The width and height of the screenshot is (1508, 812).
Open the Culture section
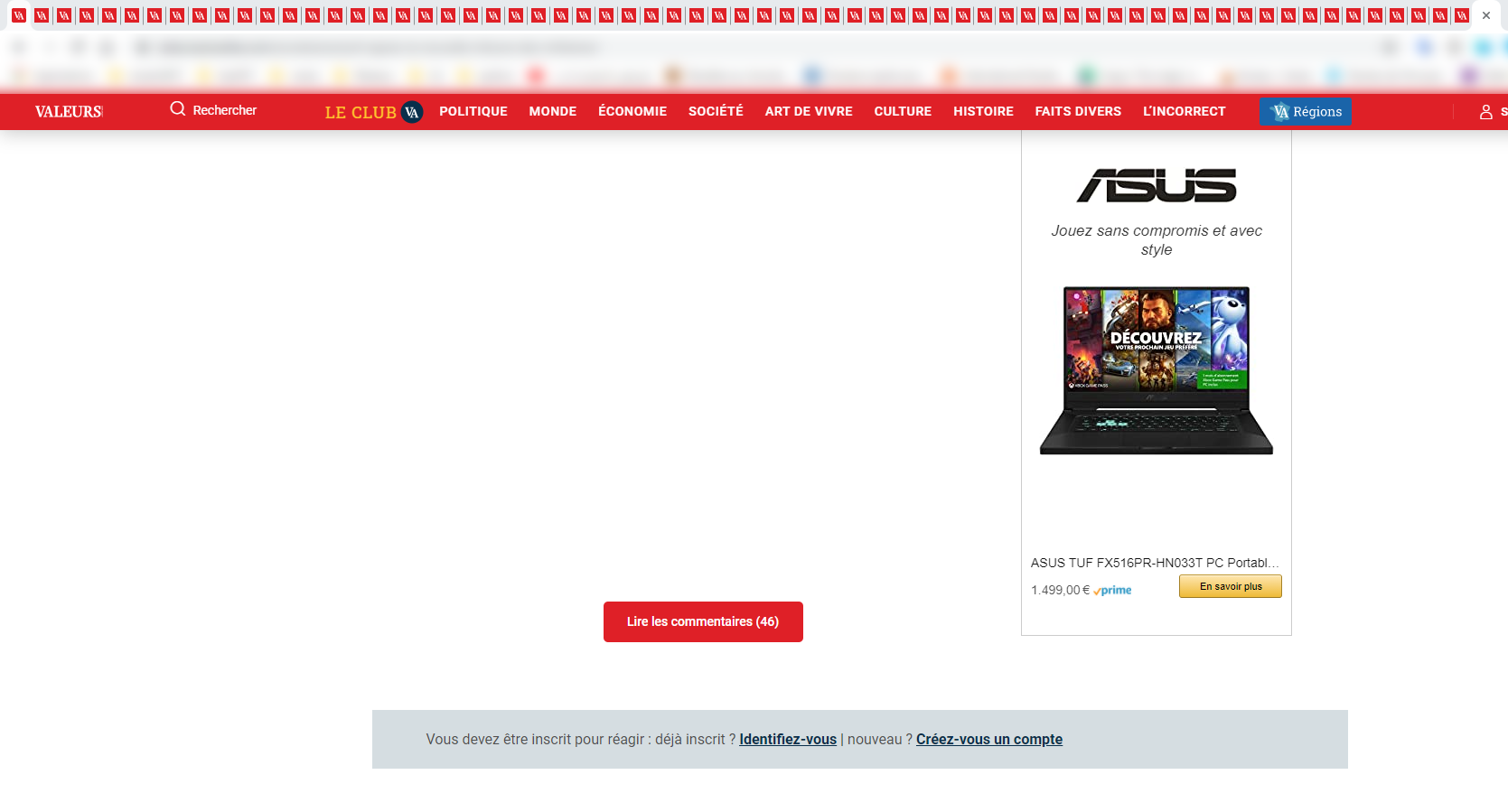(903, 111)
